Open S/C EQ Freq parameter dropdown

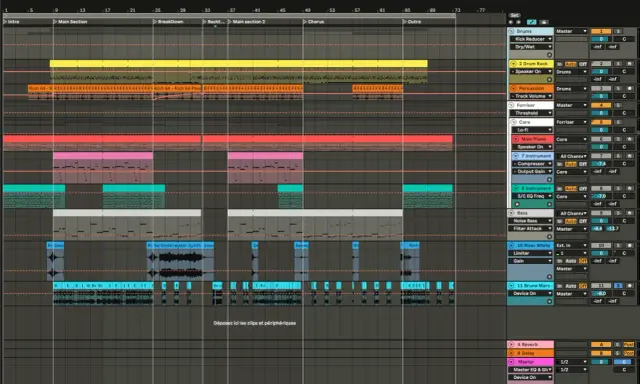532,196
